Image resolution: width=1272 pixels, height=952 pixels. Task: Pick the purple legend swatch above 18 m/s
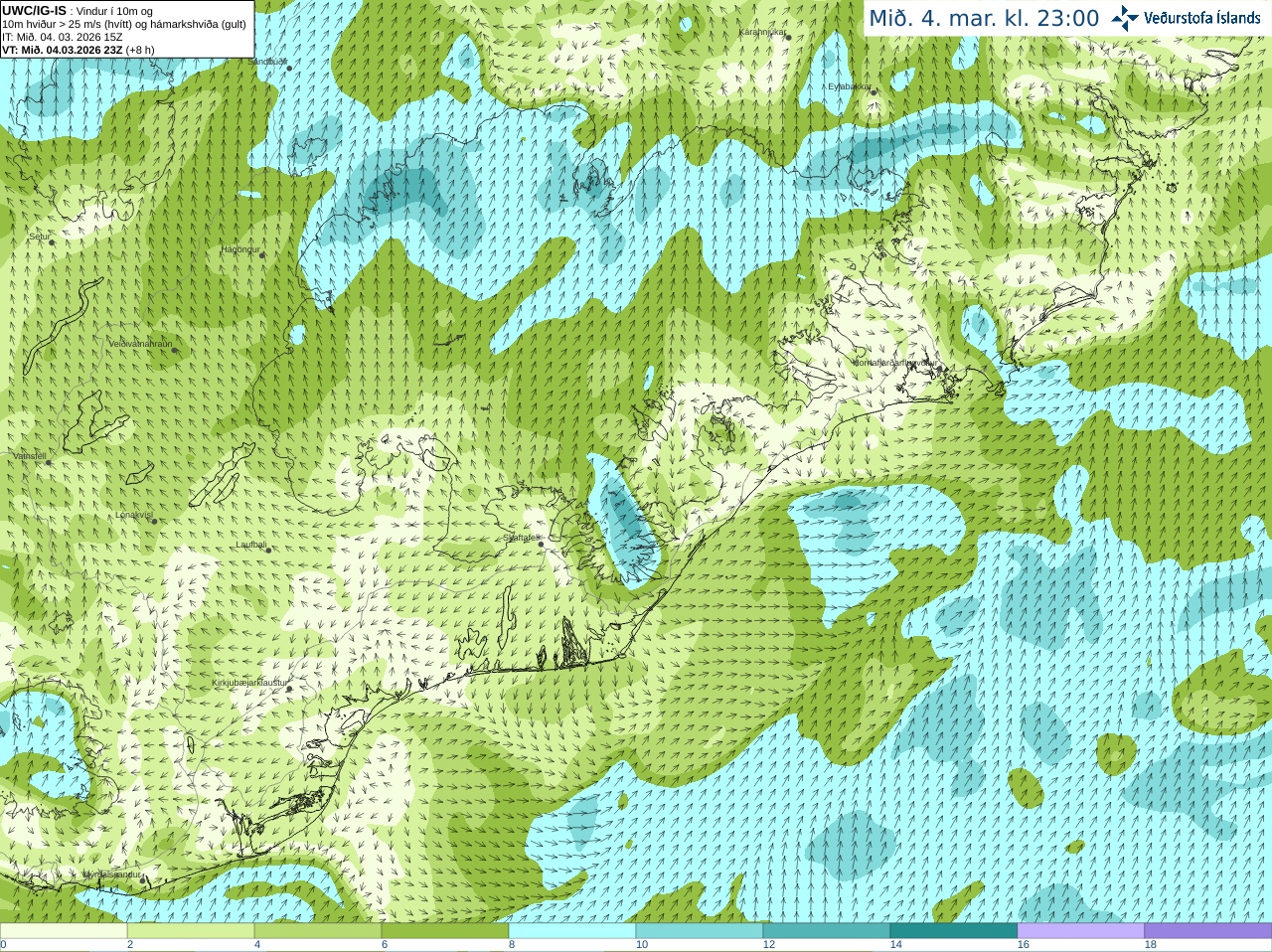[x=1208, y=931]
